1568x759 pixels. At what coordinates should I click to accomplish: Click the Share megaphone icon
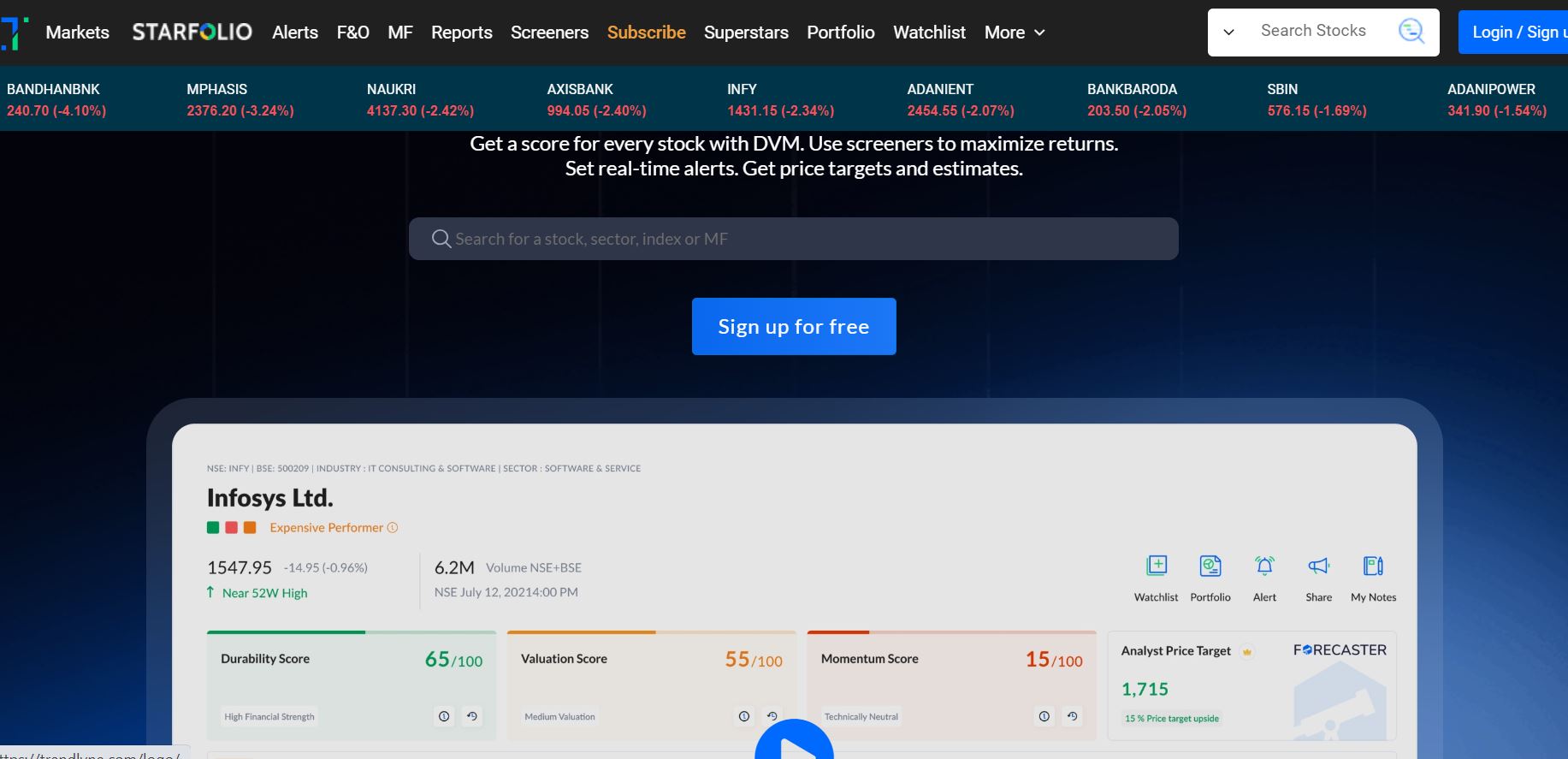click(x=1319, y=566)
